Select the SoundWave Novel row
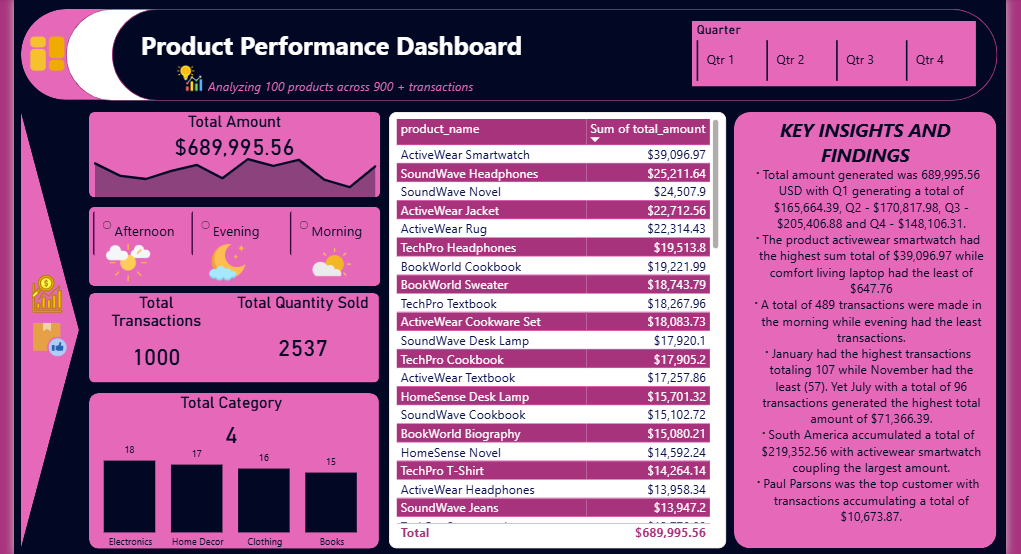Viewport: 1021px width, 554px height. (x=553, y=191)
